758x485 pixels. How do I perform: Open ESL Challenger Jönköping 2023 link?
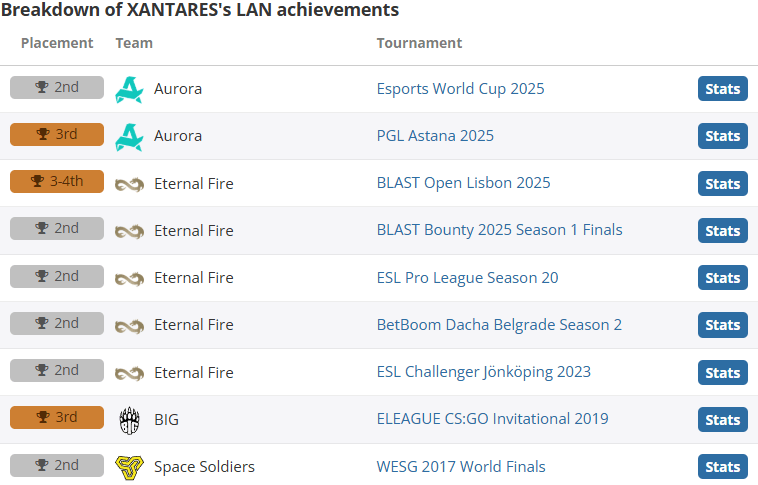pos(483,372)
